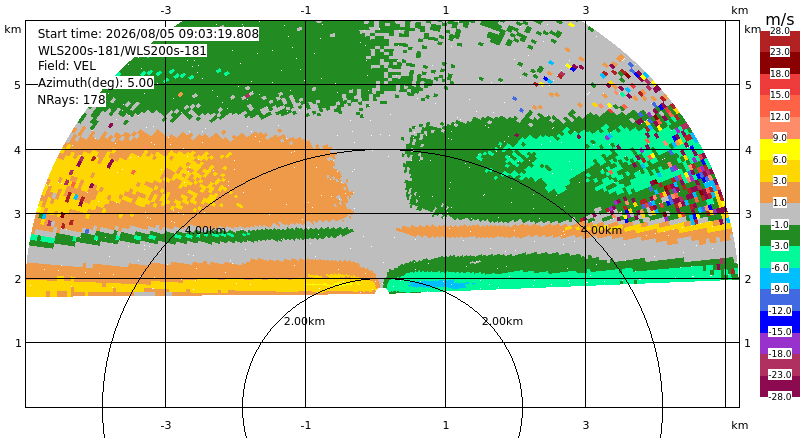Click the orange 1.0 to 3.0 colorbar band
Viewport: 800px width, 438px height.
(780, 192)
